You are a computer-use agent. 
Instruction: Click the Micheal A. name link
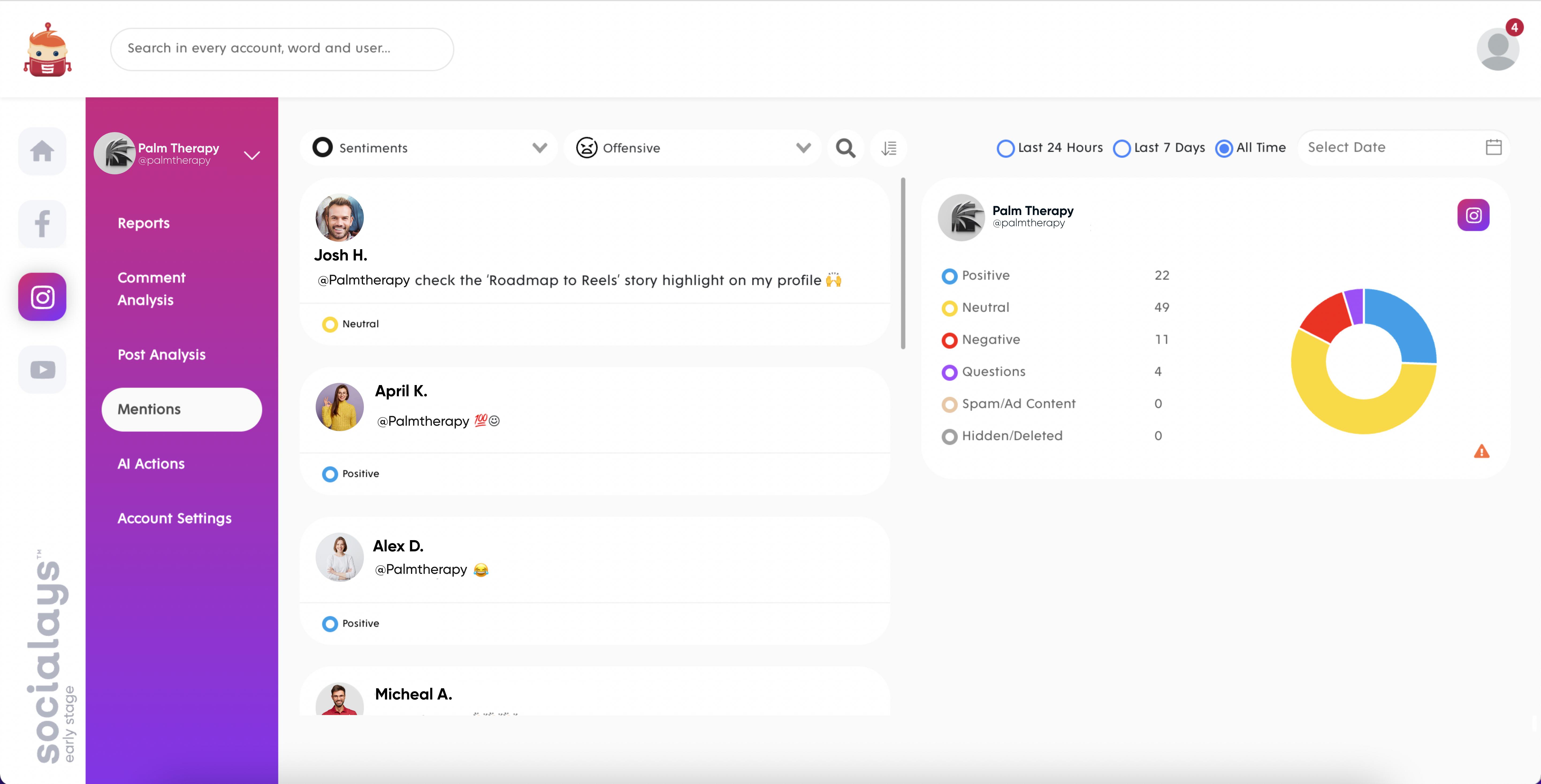[x=413, y=694]
